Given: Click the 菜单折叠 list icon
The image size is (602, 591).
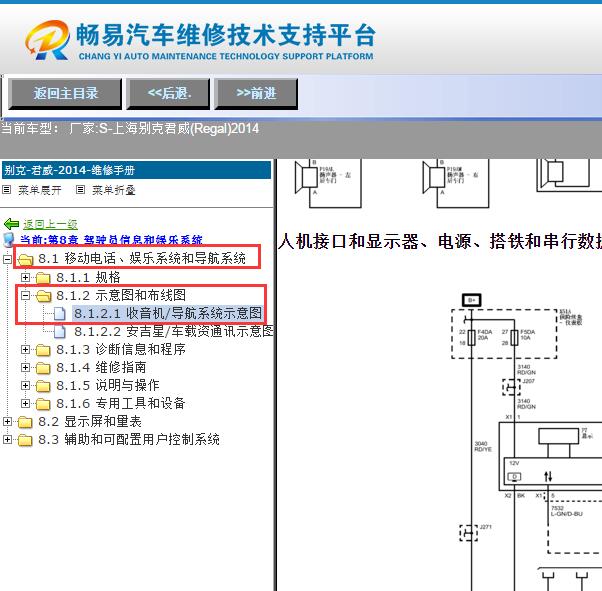Looking at the screenshot, I should pos(80,190).
